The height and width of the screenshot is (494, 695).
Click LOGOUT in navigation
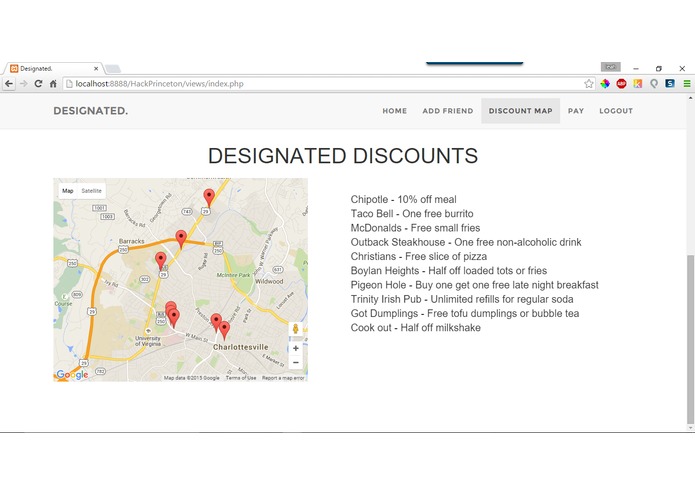[x=616, y=111]
